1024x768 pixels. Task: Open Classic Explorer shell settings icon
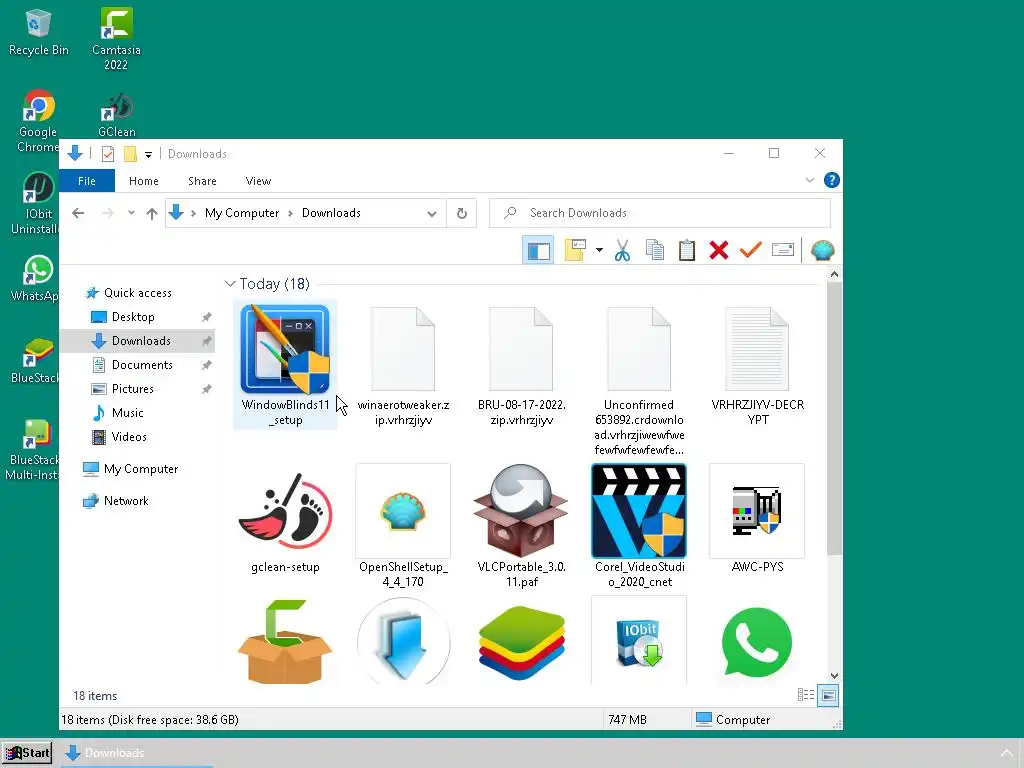(822, 250)
